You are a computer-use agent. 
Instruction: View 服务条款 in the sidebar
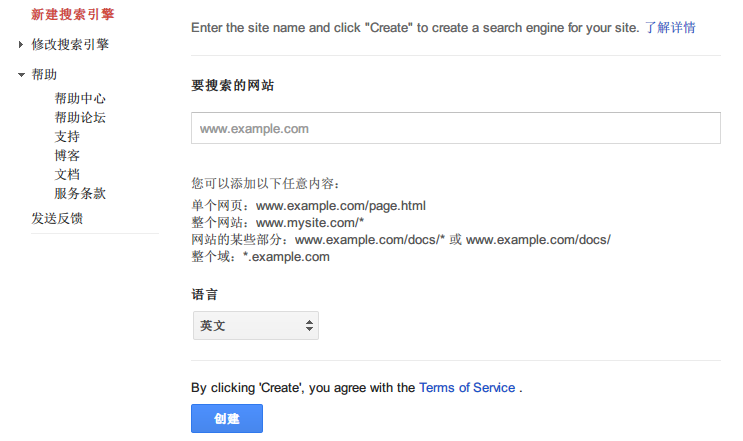(x=80, y=194)
